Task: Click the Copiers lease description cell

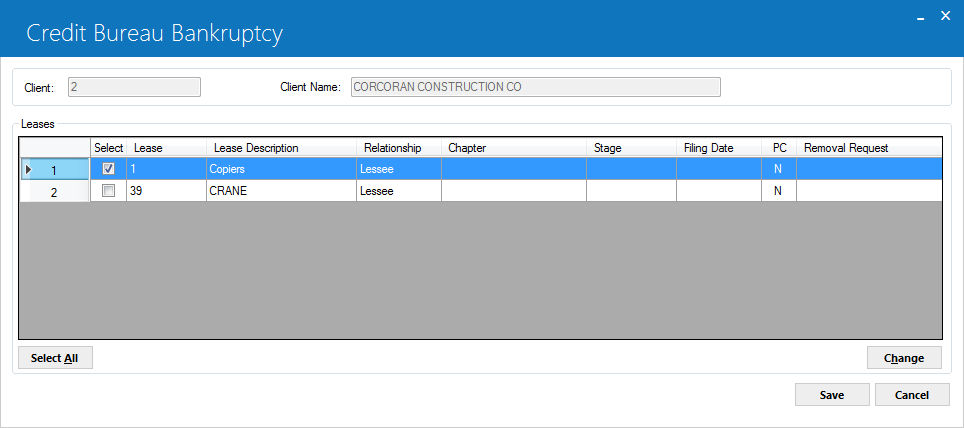Action: [282, 168]
